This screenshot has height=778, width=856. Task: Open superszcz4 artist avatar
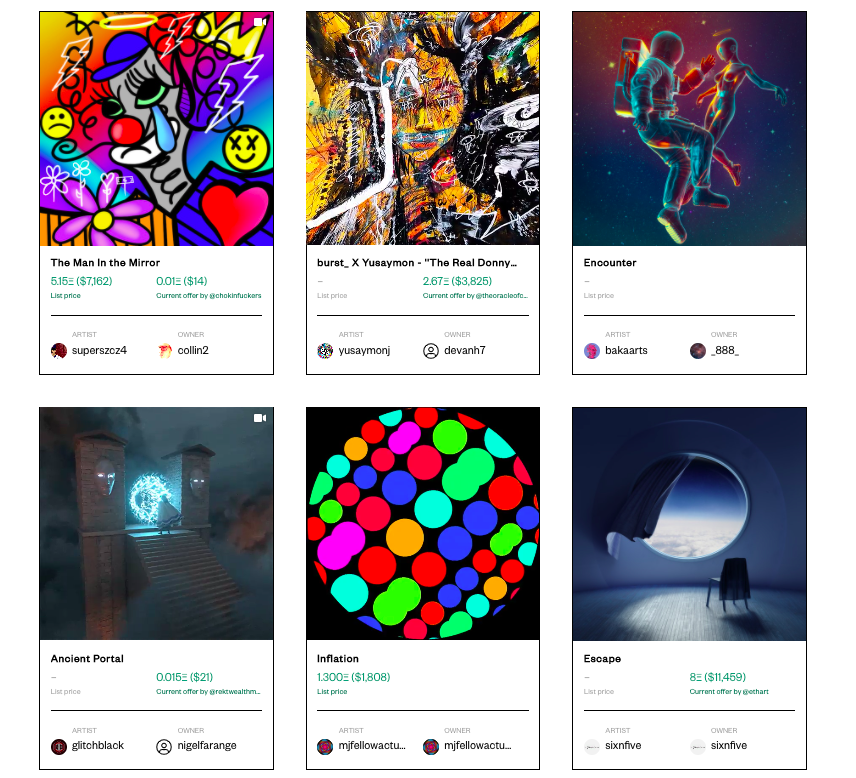tap(59, 351)
